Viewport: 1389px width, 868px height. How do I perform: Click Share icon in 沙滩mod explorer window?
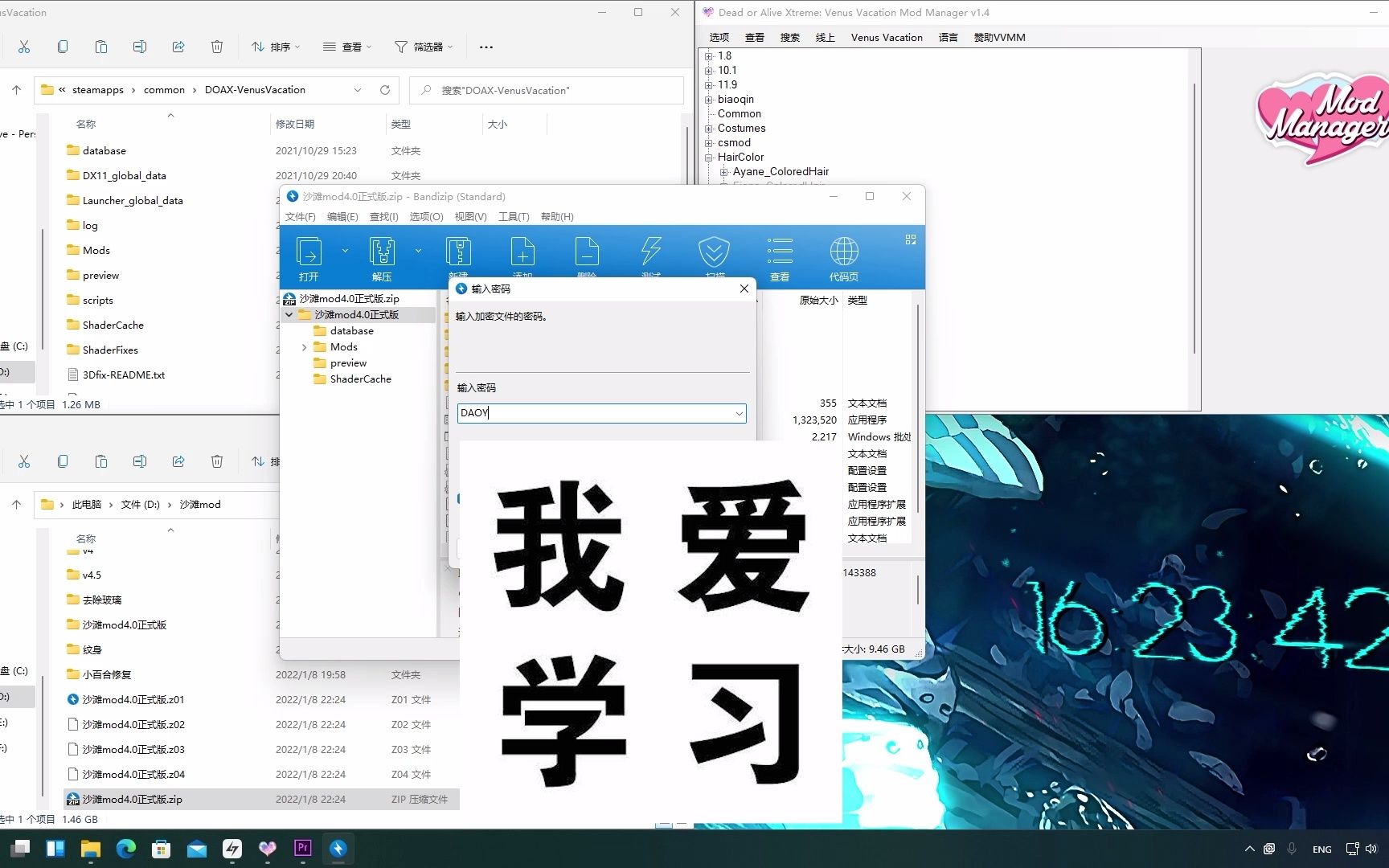(178, 461)
